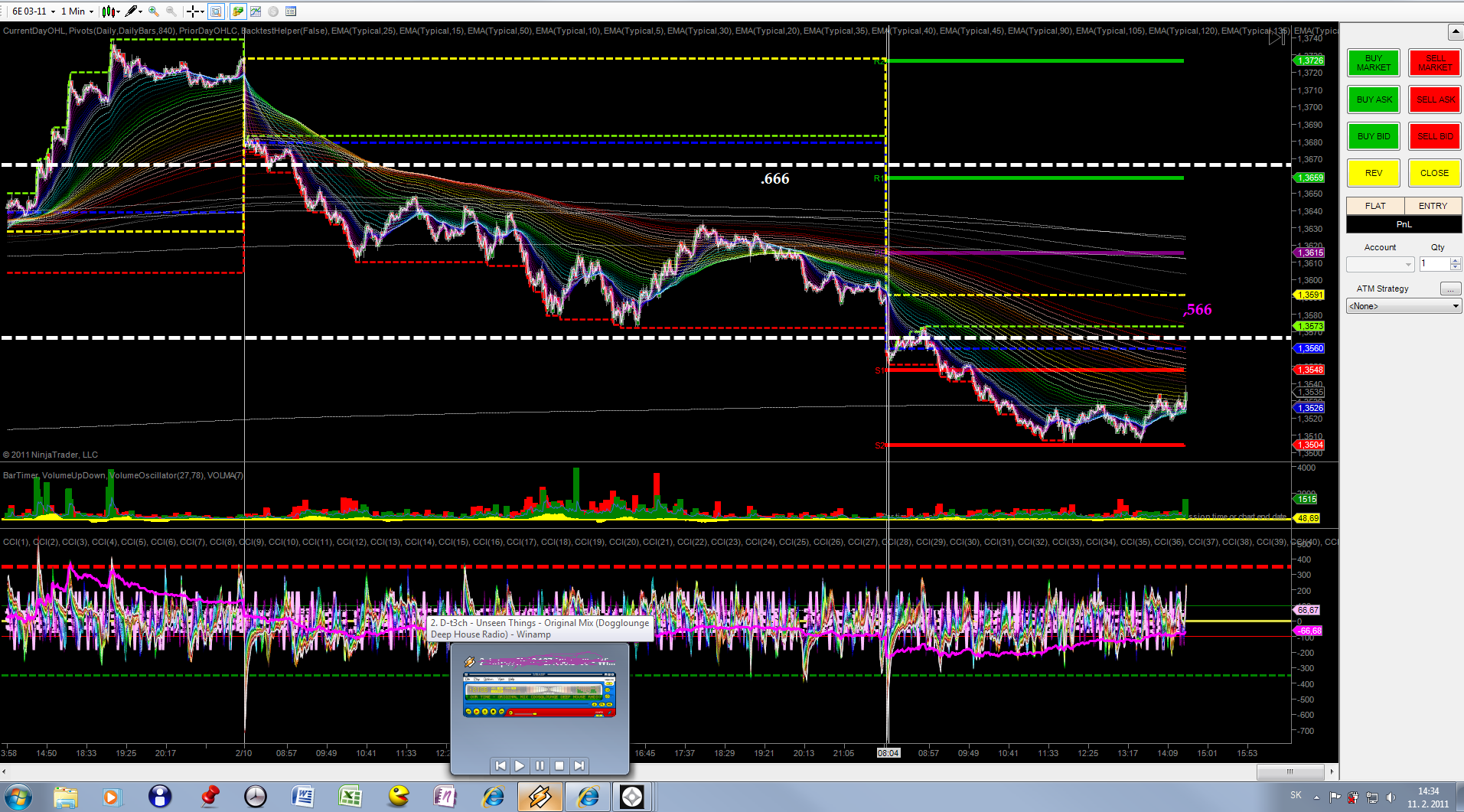Image resolution: width=1464 pixels, height=812 pixels.
Task: Pause playback in the Winamp thumbnail preview
Action: tap(540, 765)
